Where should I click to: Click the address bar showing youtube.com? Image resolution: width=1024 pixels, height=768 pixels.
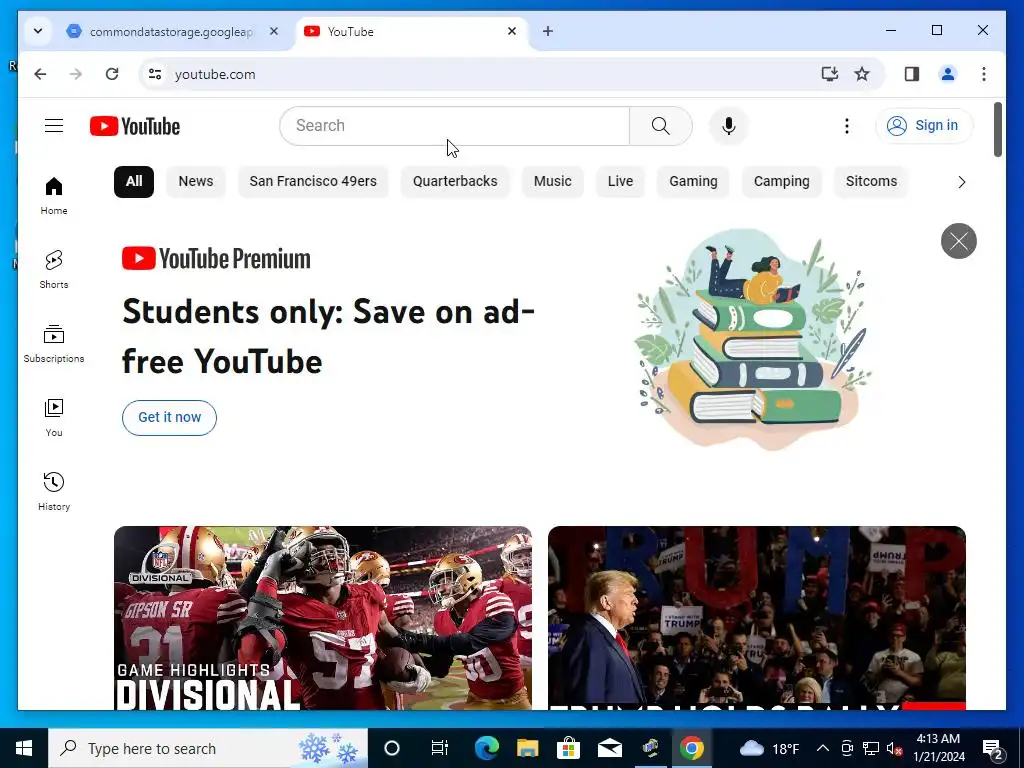click(483, 74)
